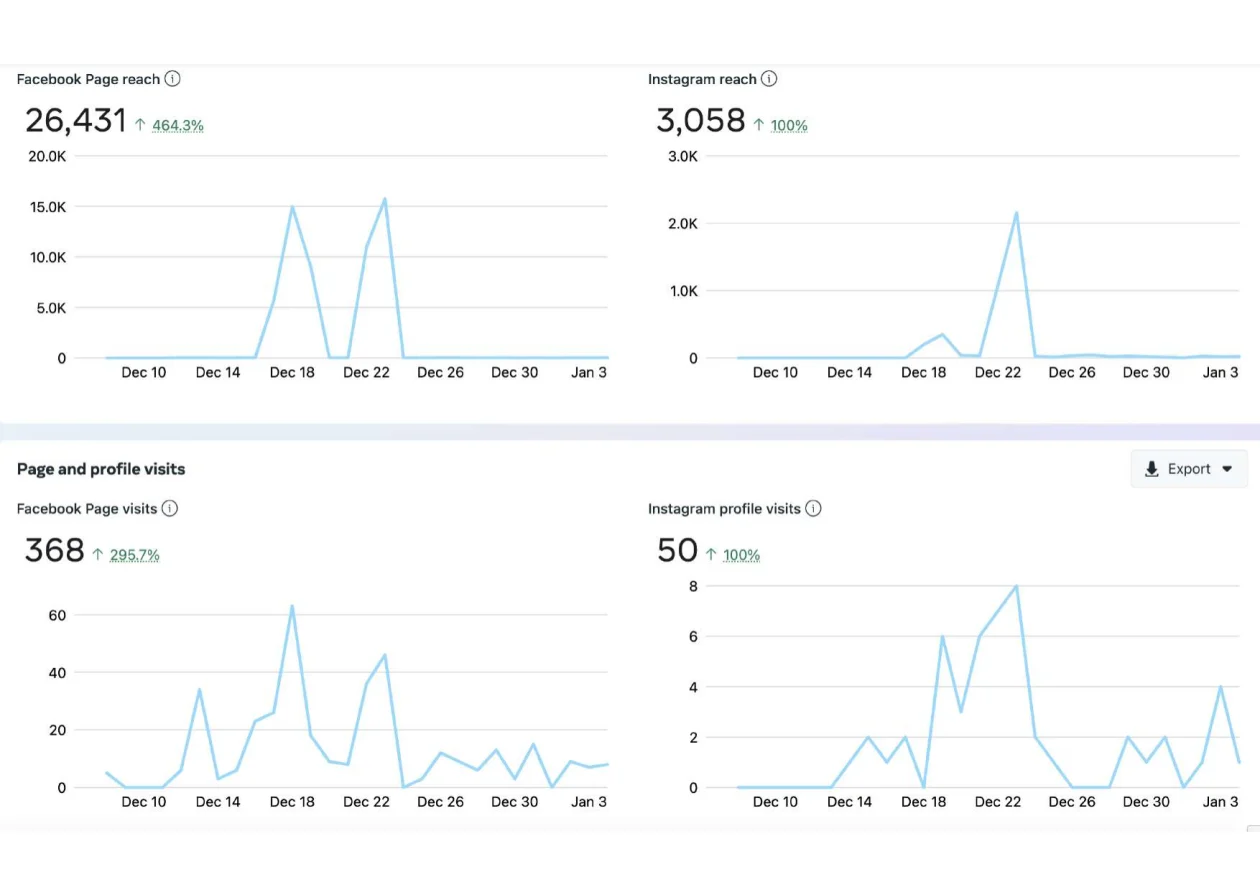Image resolution: width=1260 pixels, height=890 pixels.
Task: Click the Dec 22 peak on Facebook Page reach chart
Action: [384, 198]
